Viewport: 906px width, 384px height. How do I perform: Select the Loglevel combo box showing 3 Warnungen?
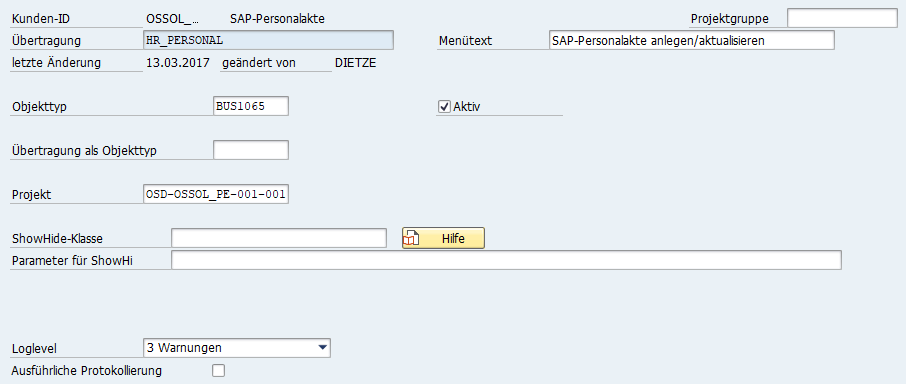[236, 348]
